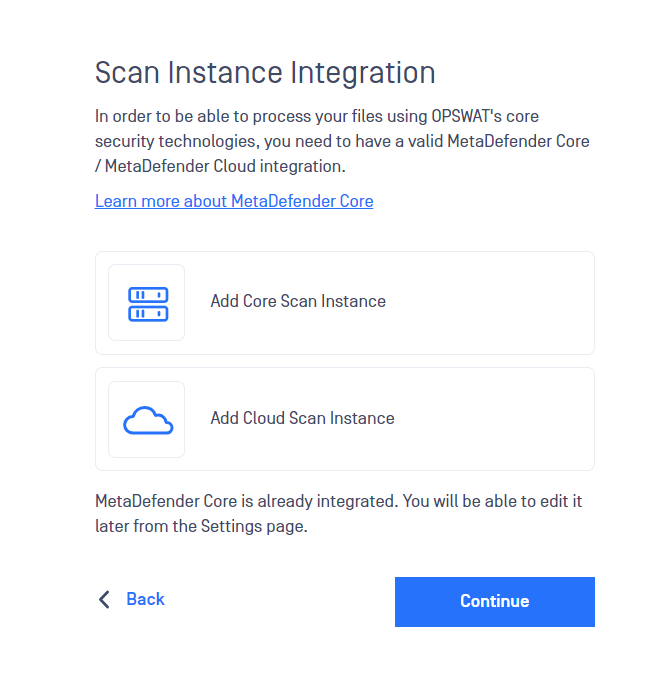Go Back to previous step
The height and width of the screenshot is (682, 672).
pos(145,599)
